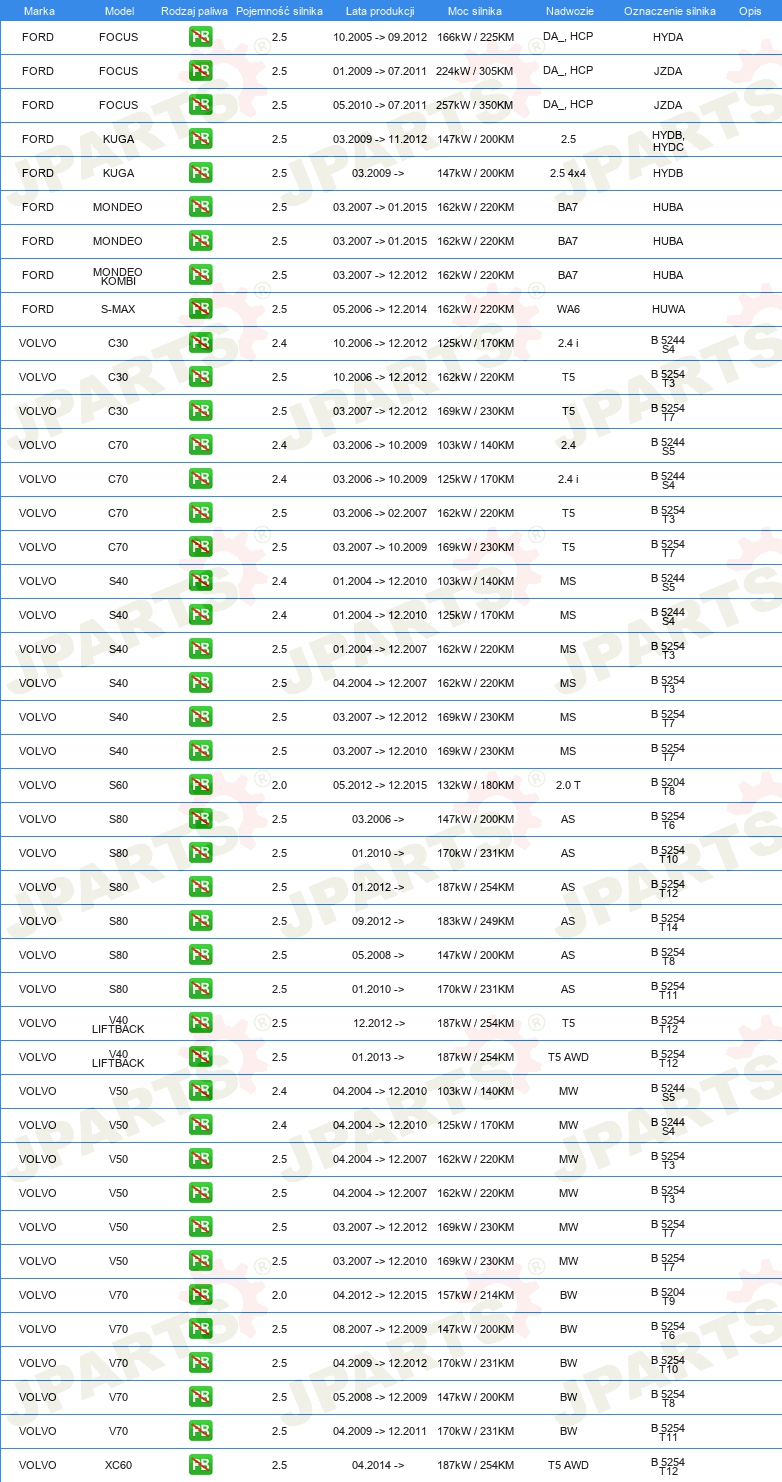Image resolution: width=782 pixels, height=1482 pixels.
Task: Click the petrol icon for Ford Focus 305KM
Action: [200, 71]
